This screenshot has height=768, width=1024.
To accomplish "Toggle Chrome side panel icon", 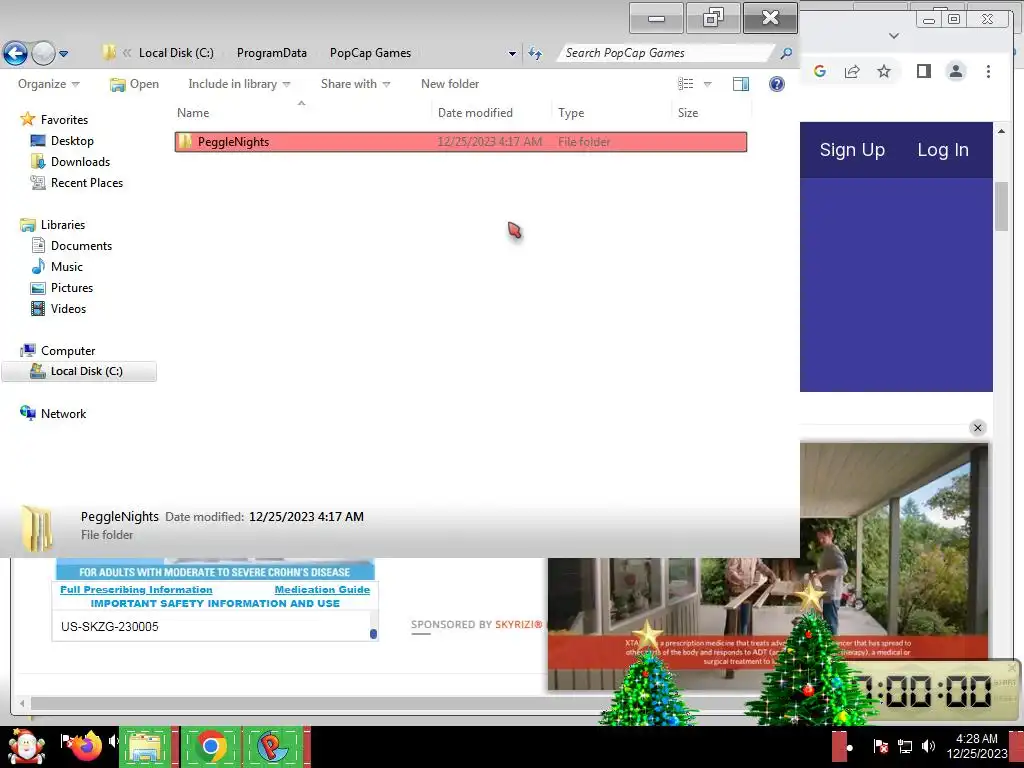I will [923, 71].
